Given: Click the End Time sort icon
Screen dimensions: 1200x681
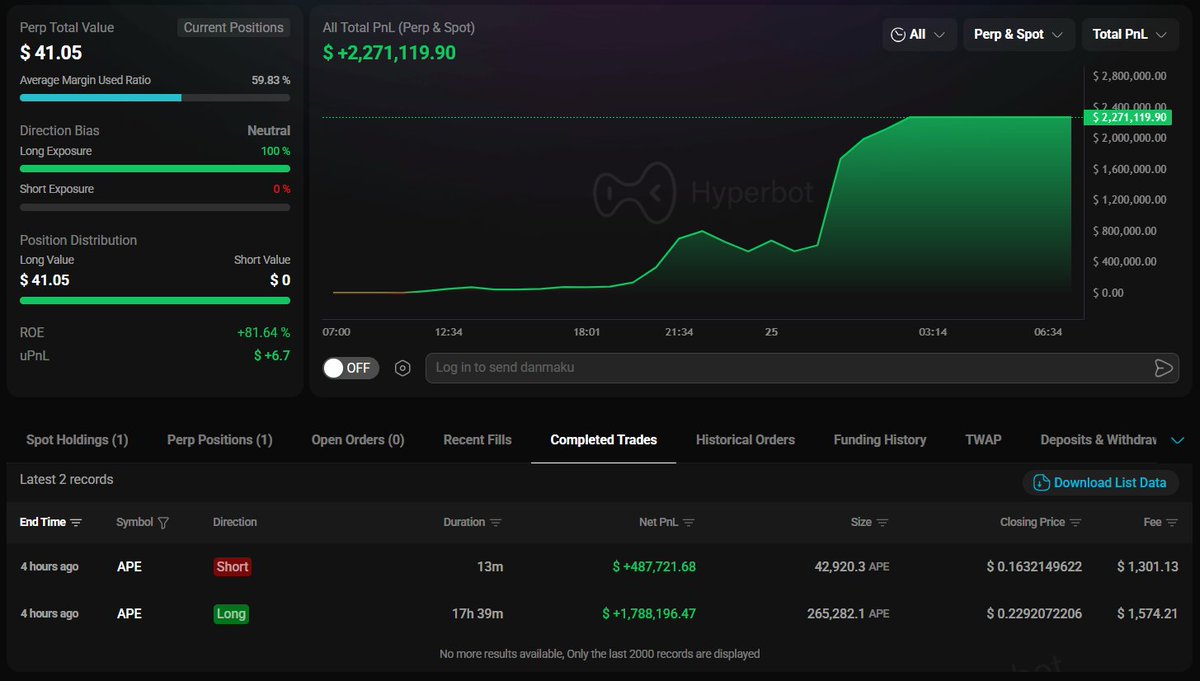Looking at the screenshot, I should pos(76,522).
